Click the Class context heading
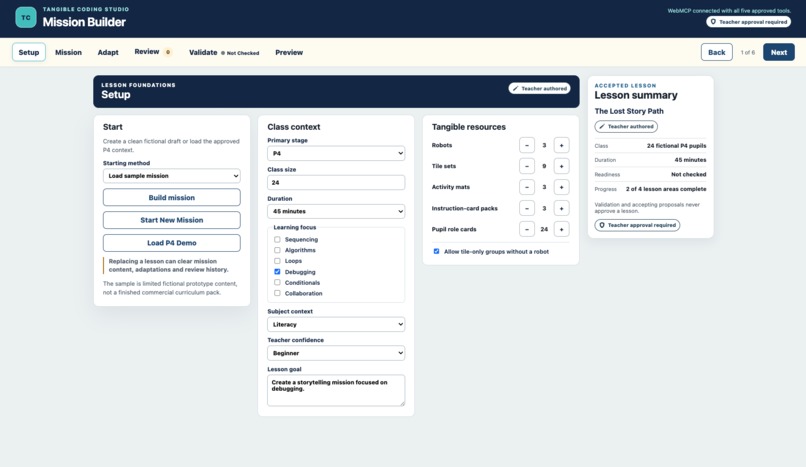 294,127
